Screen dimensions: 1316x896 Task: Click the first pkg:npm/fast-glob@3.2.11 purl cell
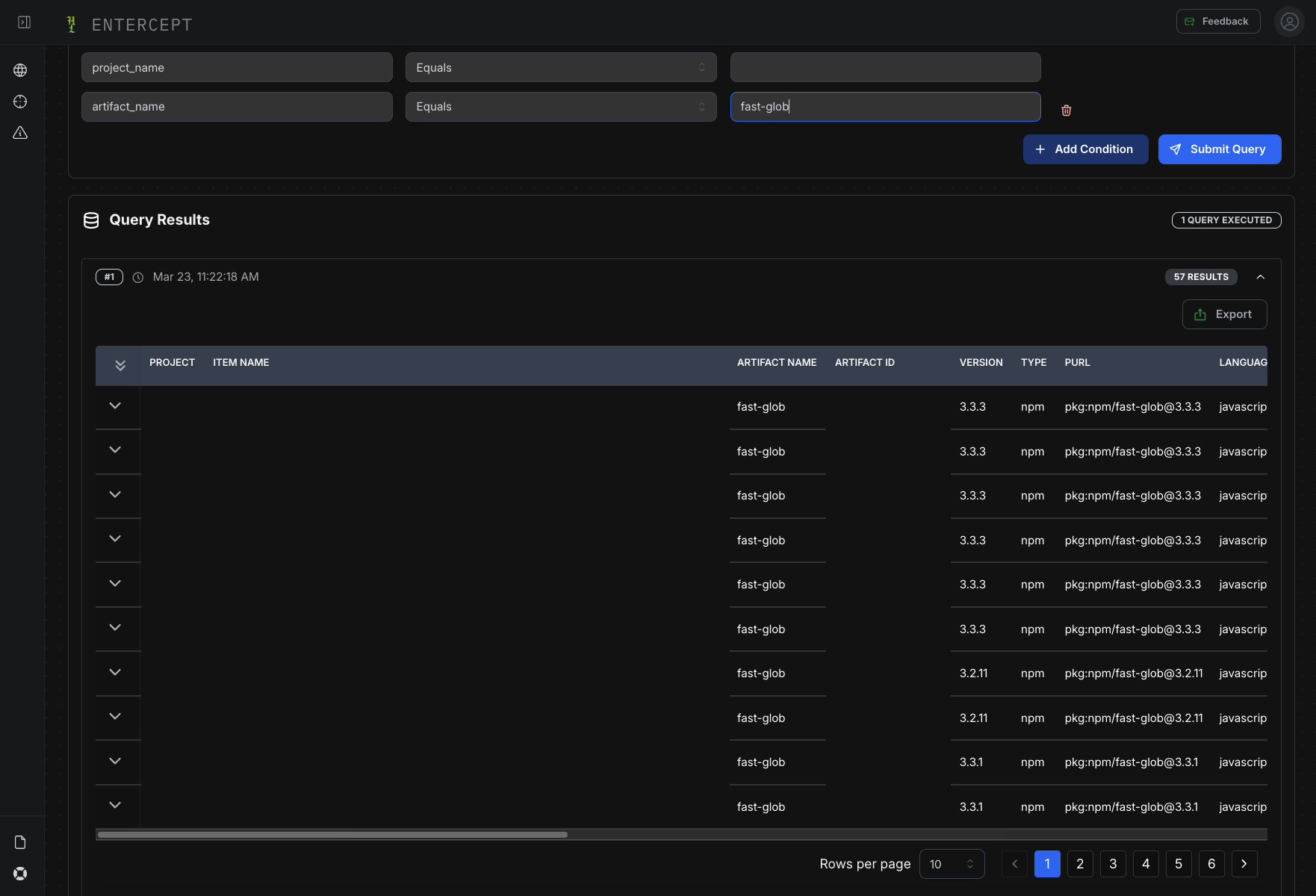pyautogui.click(x=1134, y=673)
